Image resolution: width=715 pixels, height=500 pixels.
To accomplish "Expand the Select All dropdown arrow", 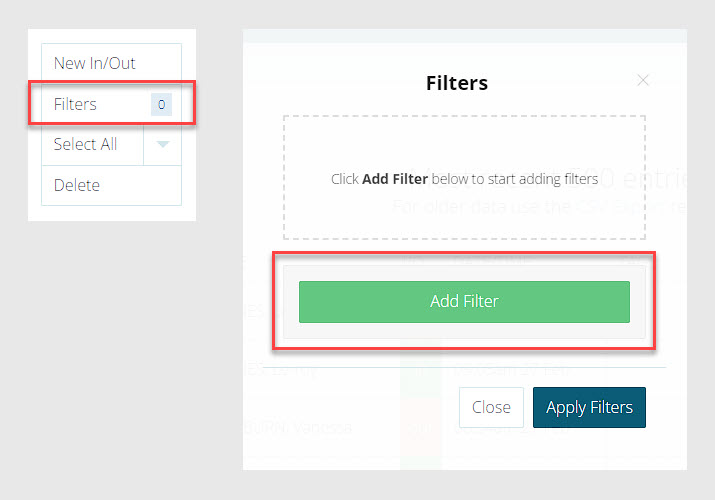I will pos(163,144).
